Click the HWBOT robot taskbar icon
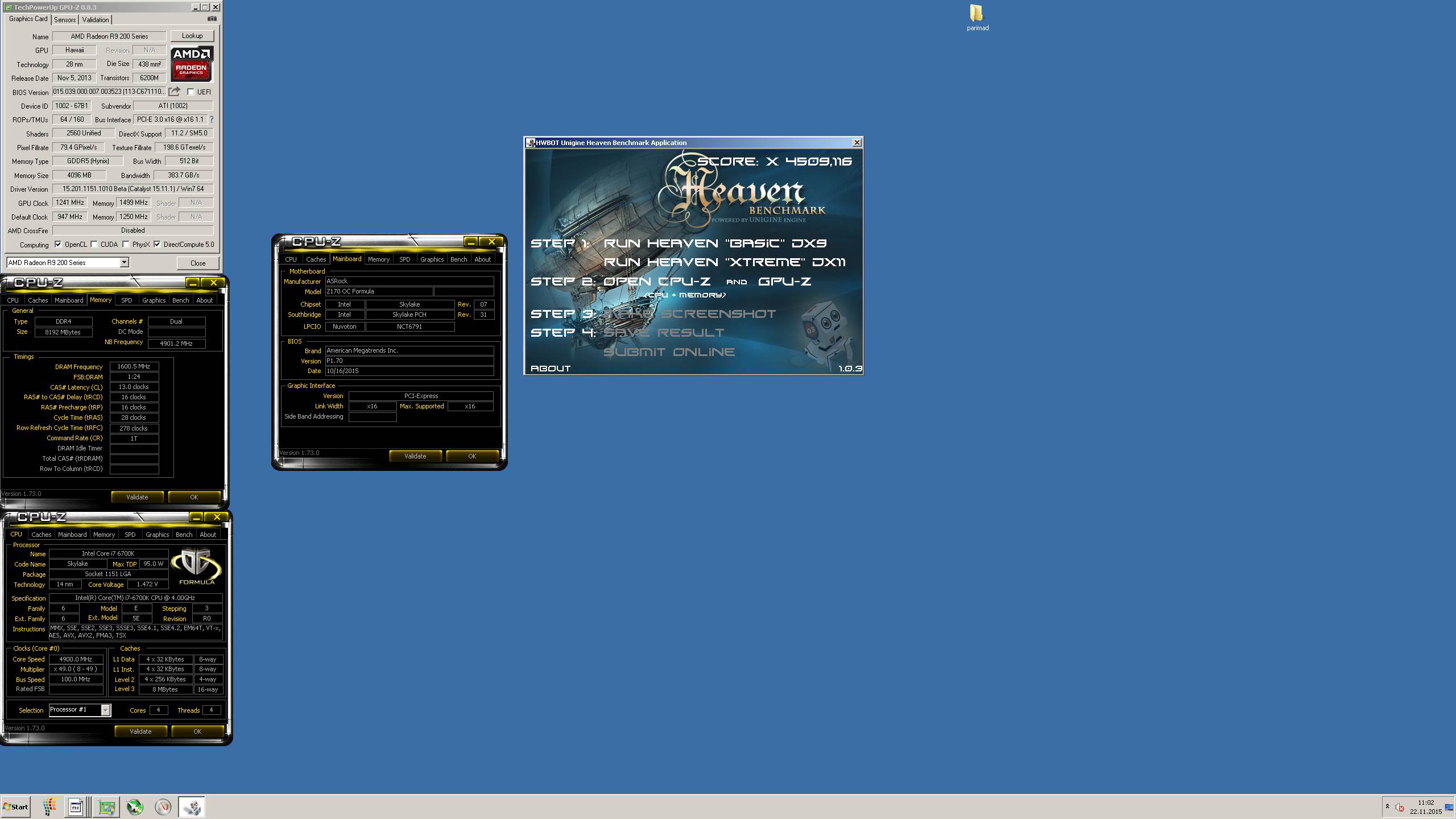The width and height of the screenshot is (1456, 819). coord(192,806)
